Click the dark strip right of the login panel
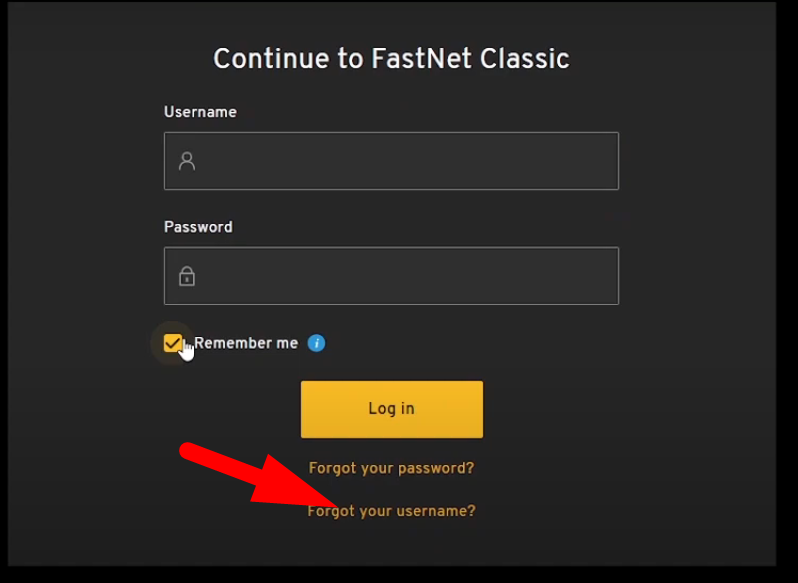The width and height of the screenshot is (798, 583). [x=786, y=290]
